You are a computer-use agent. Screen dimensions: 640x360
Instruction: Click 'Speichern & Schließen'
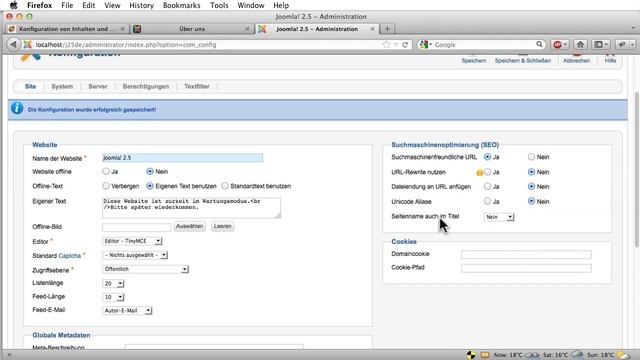pos(522,59)
